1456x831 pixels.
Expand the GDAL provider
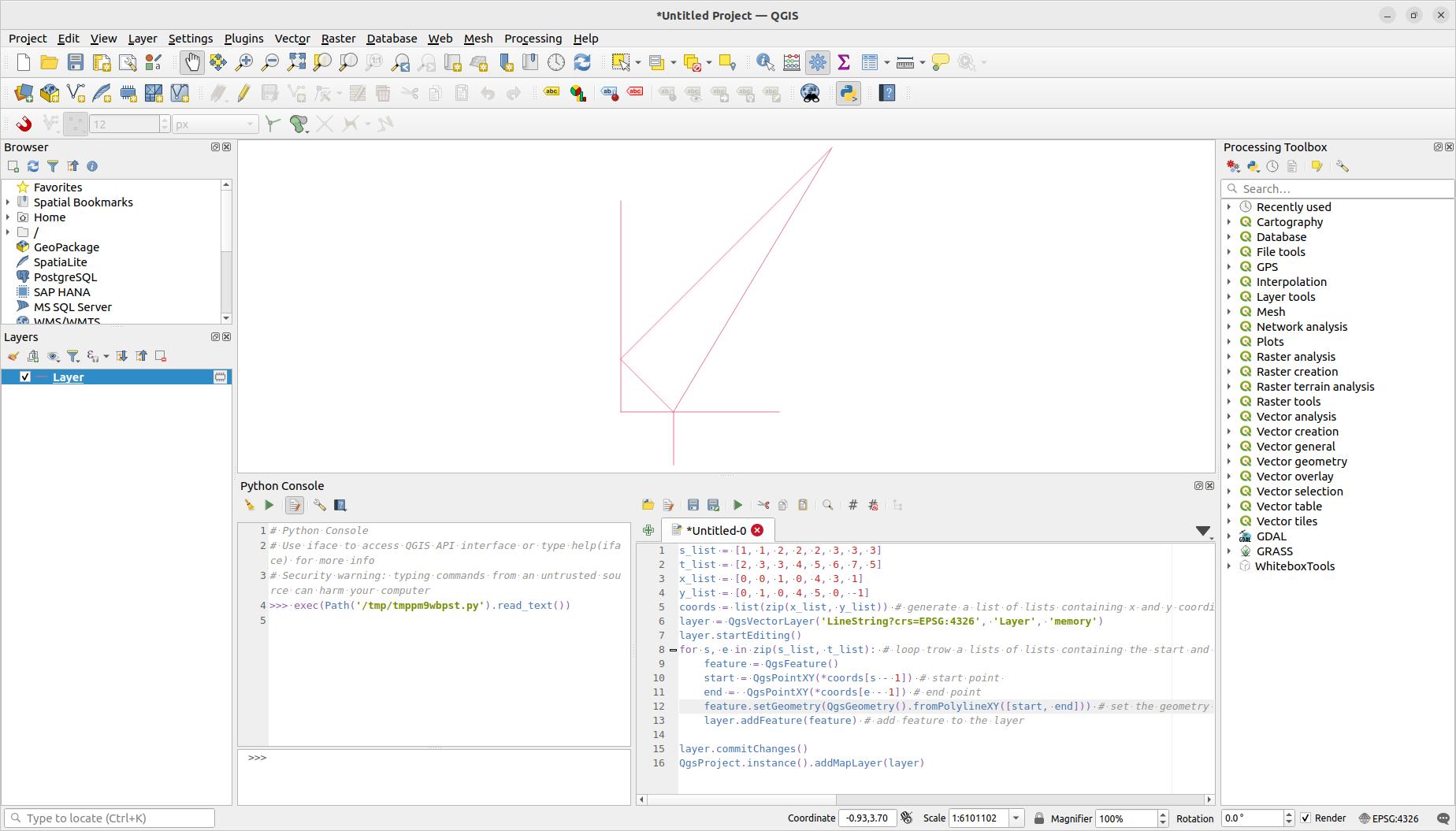coord(1229,536)
